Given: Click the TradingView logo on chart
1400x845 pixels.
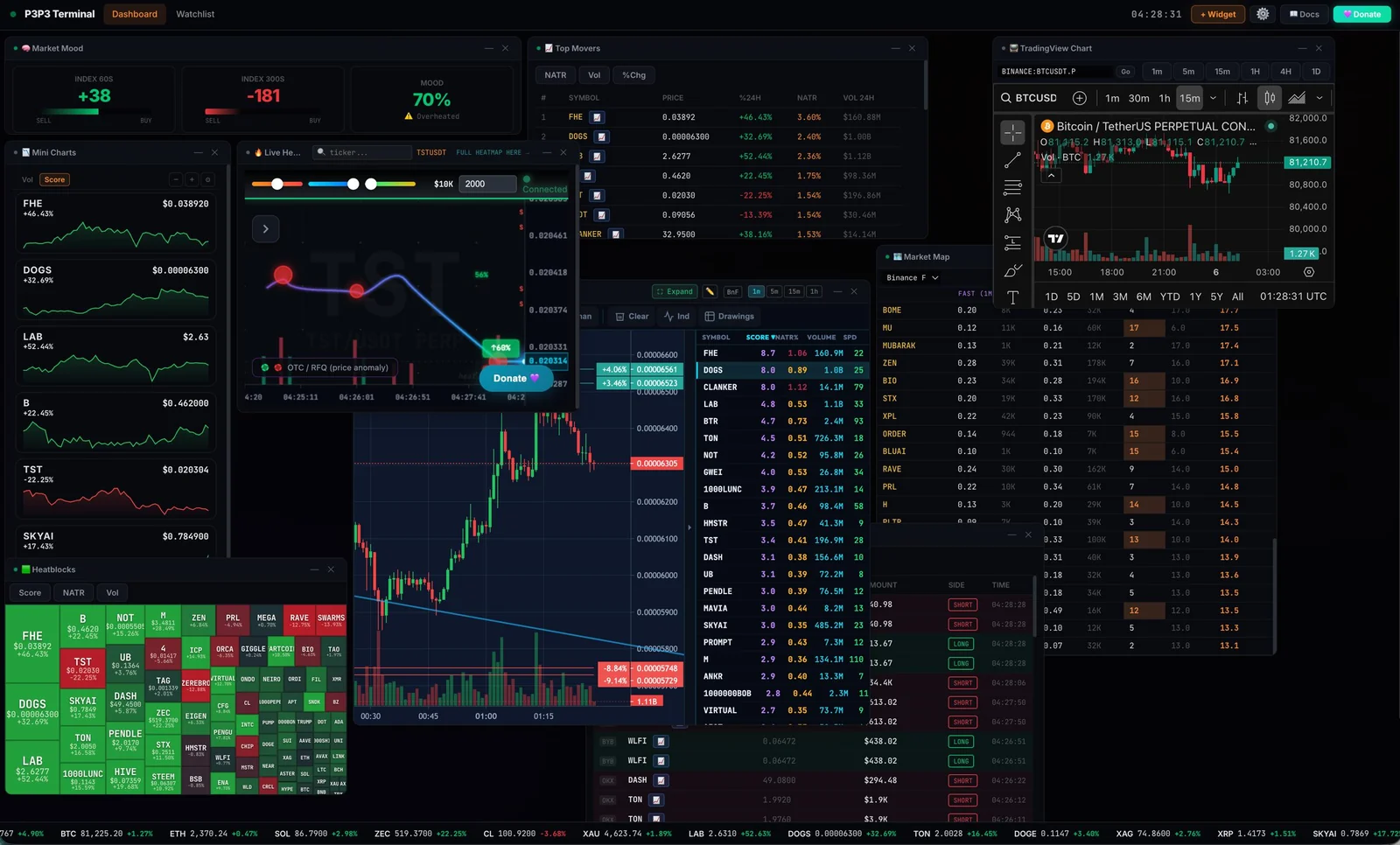Looking at the screenshot, I should point(1056,238).
